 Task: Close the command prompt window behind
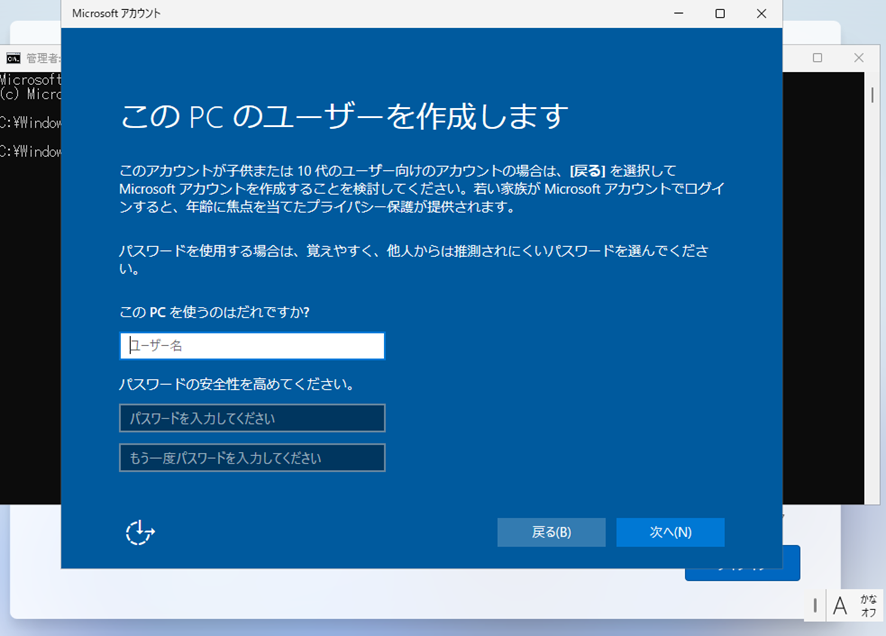click(x=859, y=58)
